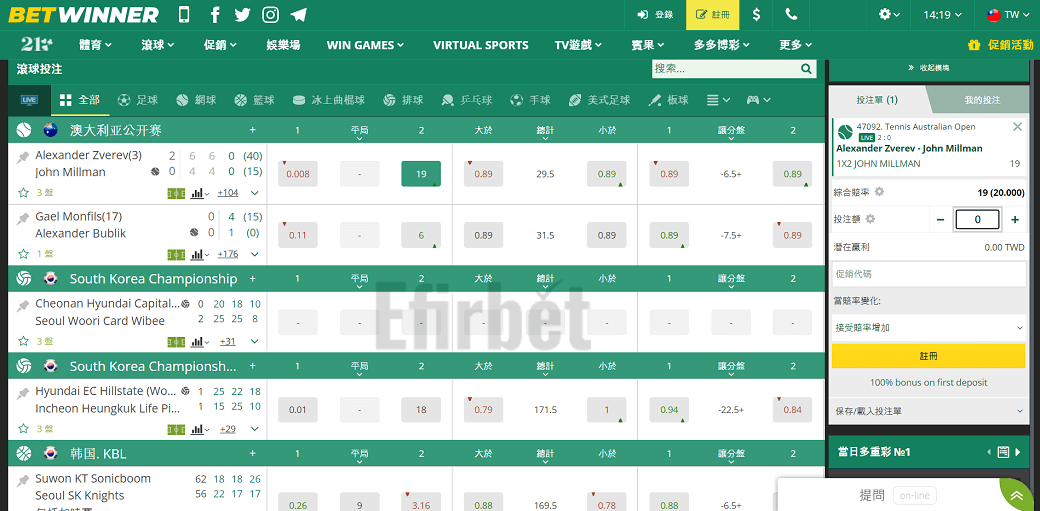Open the 滾球 live menu

coord(158,45)
